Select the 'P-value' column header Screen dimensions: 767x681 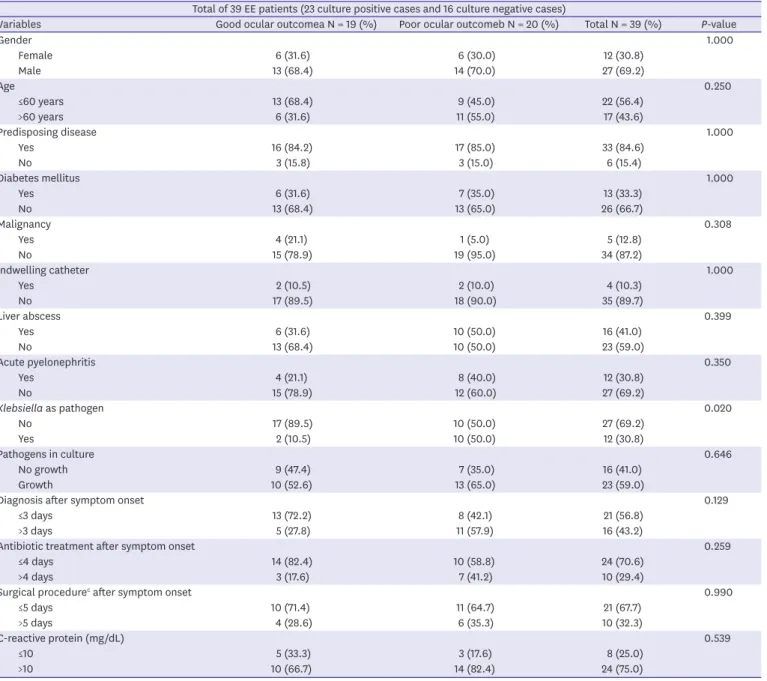(x=719, y=24)
